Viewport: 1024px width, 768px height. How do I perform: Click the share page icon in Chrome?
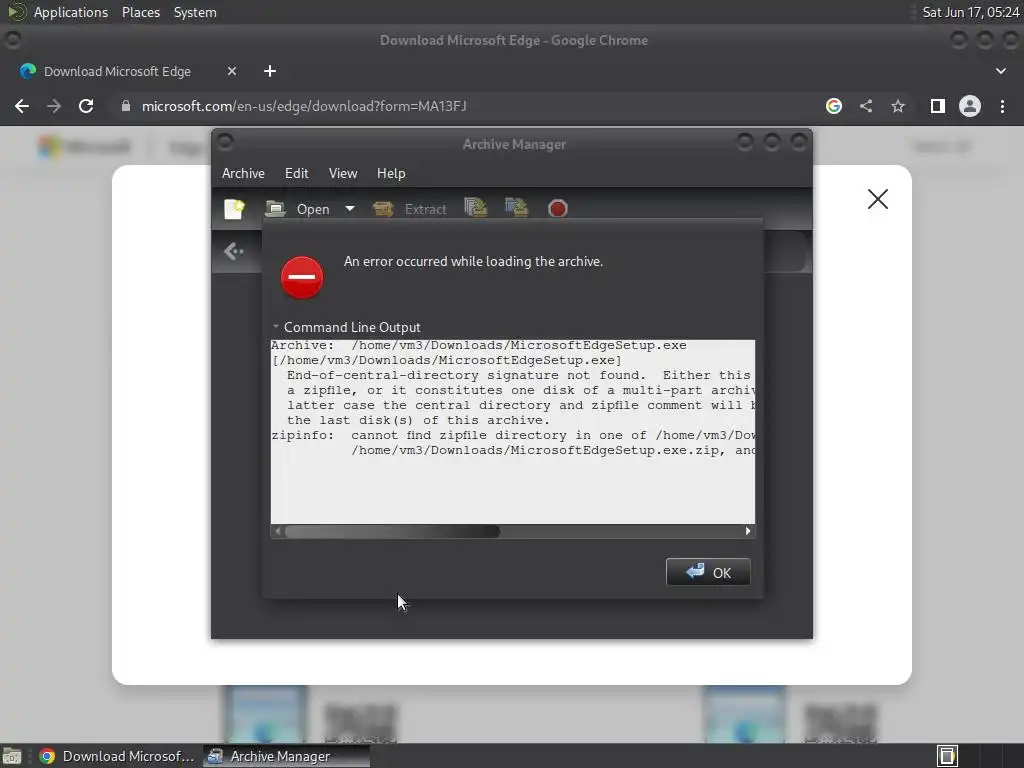[x=866, y=106]
